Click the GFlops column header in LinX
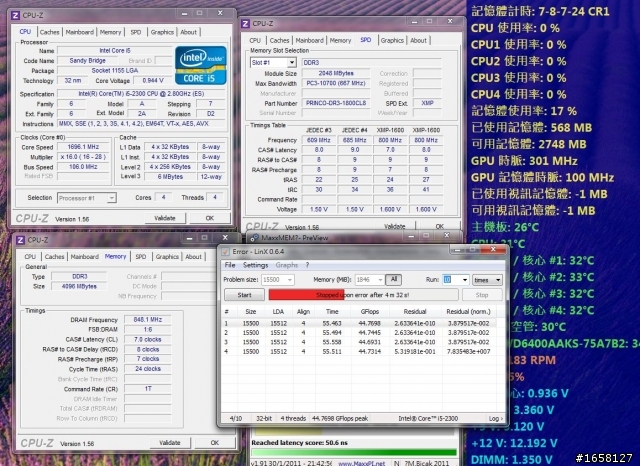Viewport: 640px width, 466px height. click(x=369, y=312)
